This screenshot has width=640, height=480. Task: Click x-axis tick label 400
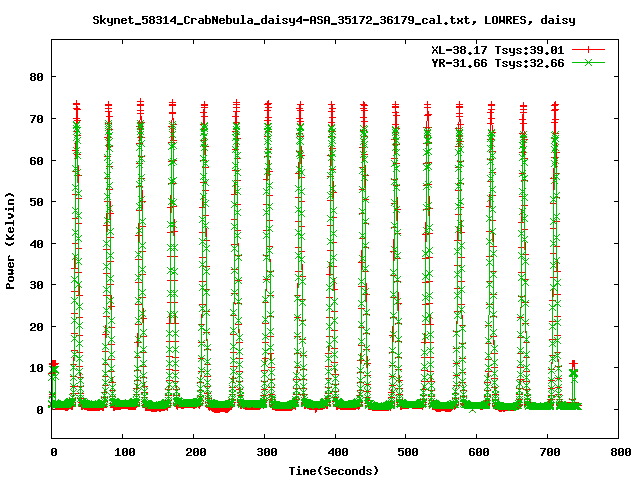[x=338, y=452]
